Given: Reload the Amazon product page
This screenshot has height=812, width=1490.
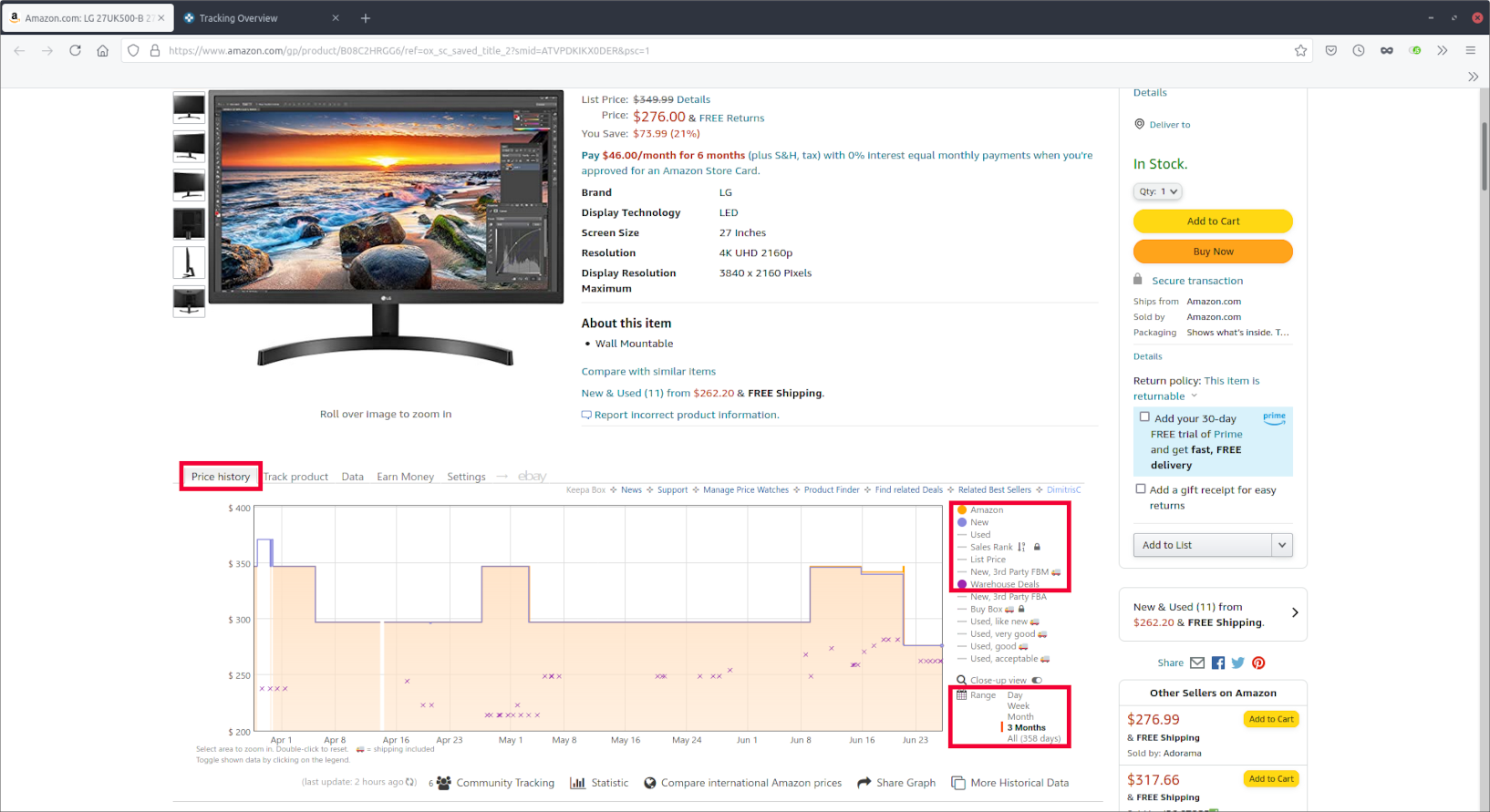Looking at the screenshot, I should tap(75, 50).
